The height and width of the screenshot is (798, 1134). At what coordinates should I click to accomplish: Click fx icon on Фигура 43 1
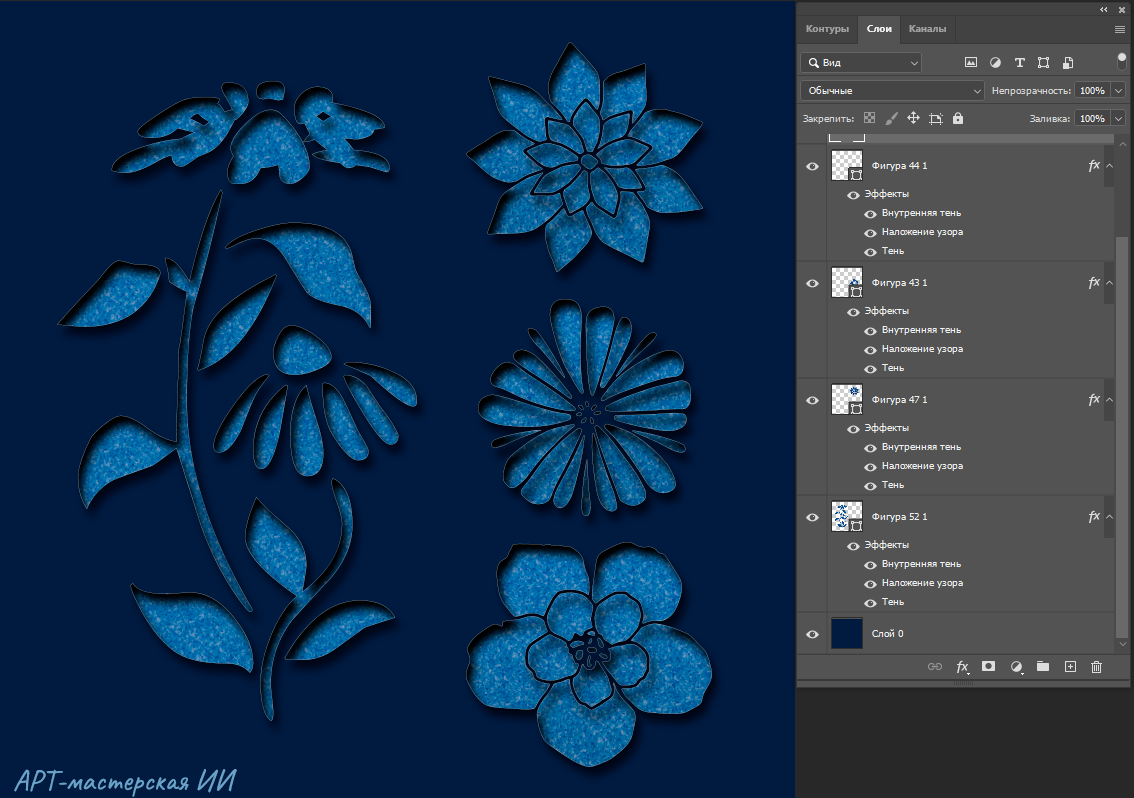coord(1094,283)
